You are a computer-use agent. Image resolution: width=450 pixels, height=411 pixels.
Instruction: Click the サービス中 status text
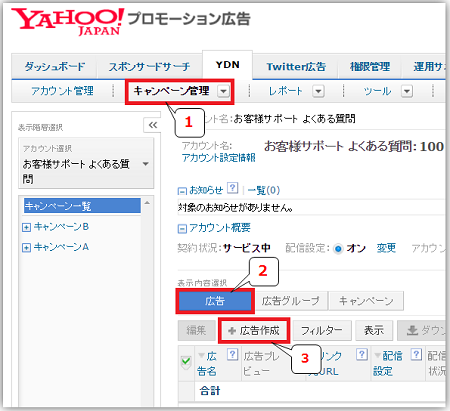pyautogui.click(x=246, y=248)
